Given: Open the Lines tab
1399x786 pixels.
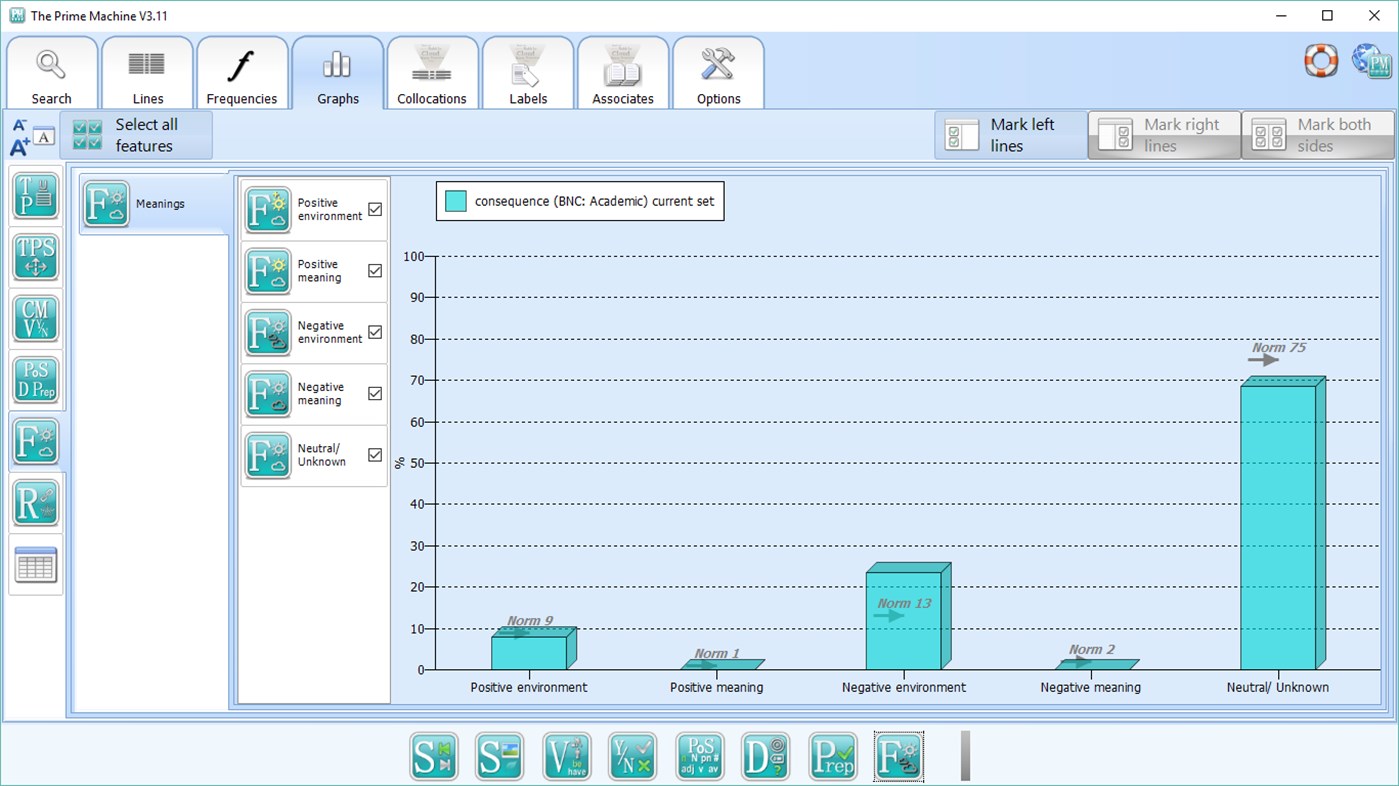Looking at the screenshot, I should tap(147, 73).
